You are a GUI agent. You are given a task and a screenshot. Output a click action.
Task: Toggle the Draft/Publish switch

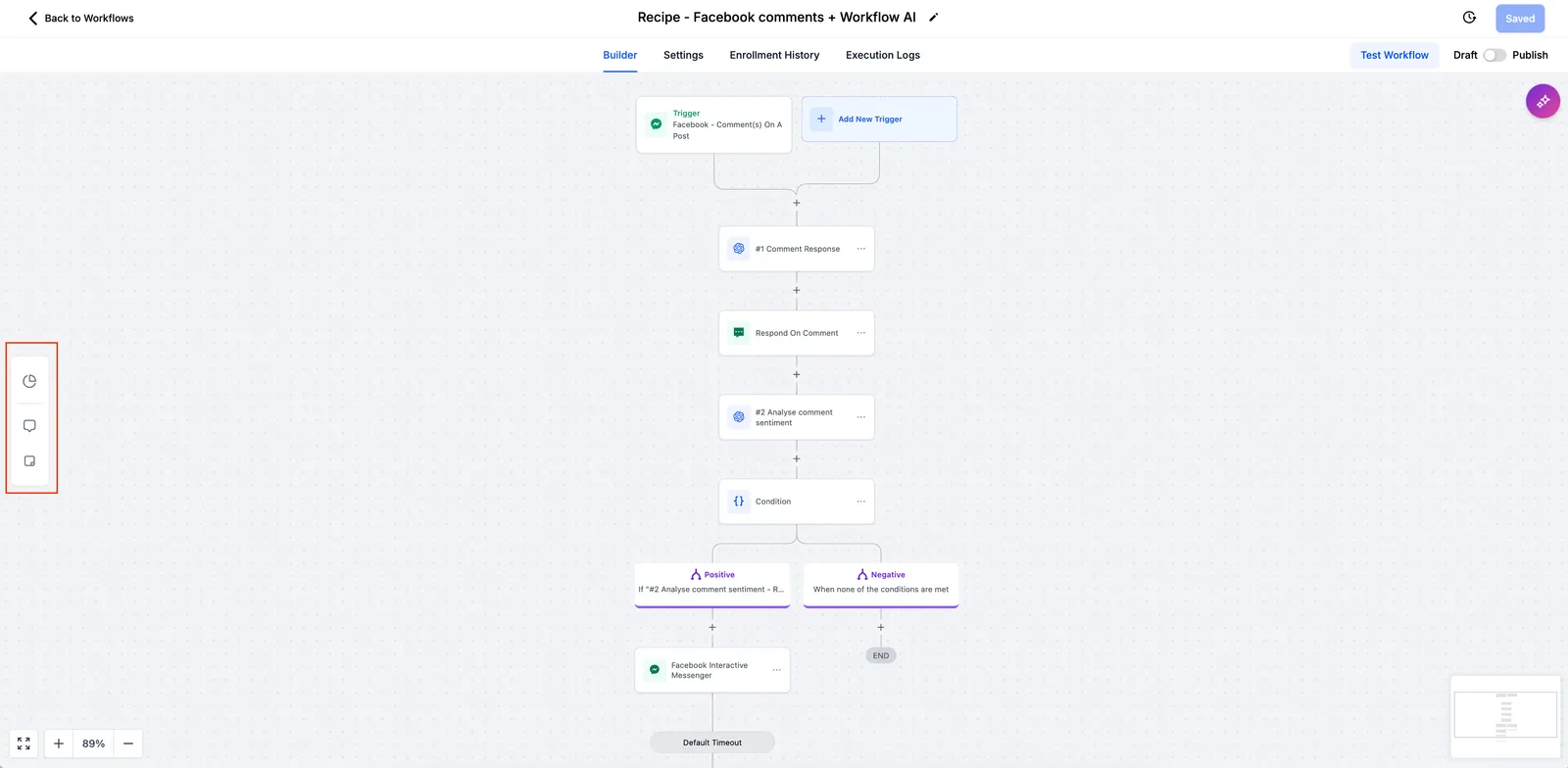1494,55
